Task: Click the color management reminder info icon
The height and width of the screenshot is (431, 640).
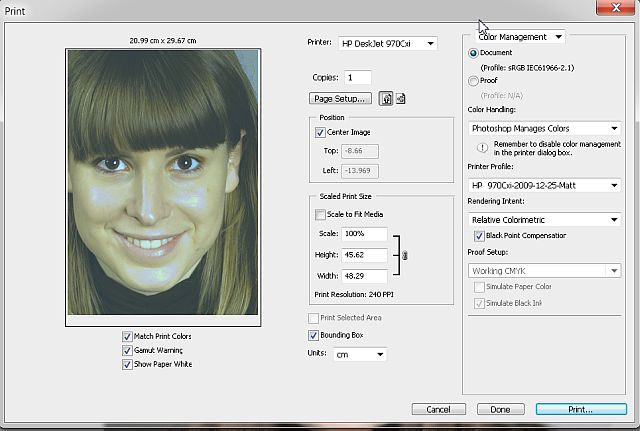Action: coord(481,146)
